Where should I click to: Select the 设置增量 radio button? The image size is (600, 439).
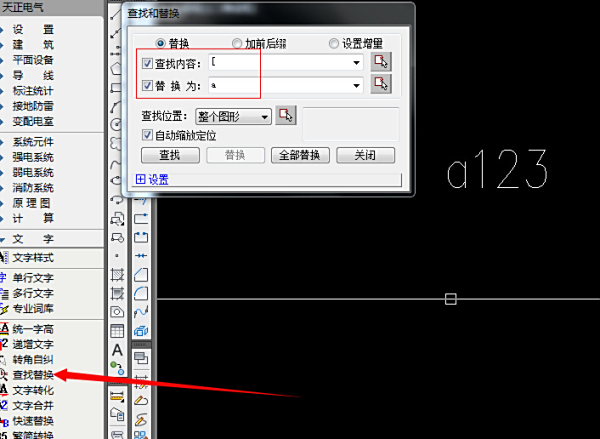coord(334,44)
